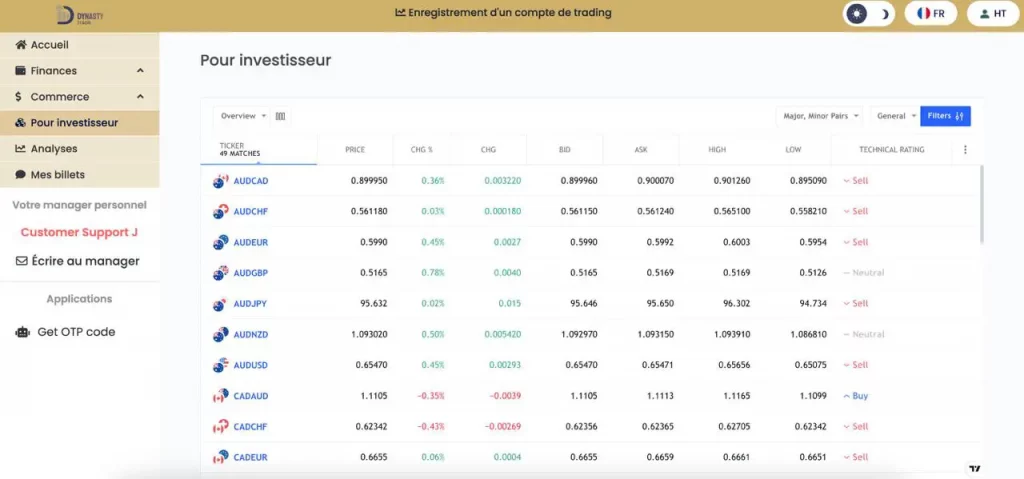Screen dimensions: 1024x479
Task: Click the AUDGBP flag pair icon
Action: (221, 273)
